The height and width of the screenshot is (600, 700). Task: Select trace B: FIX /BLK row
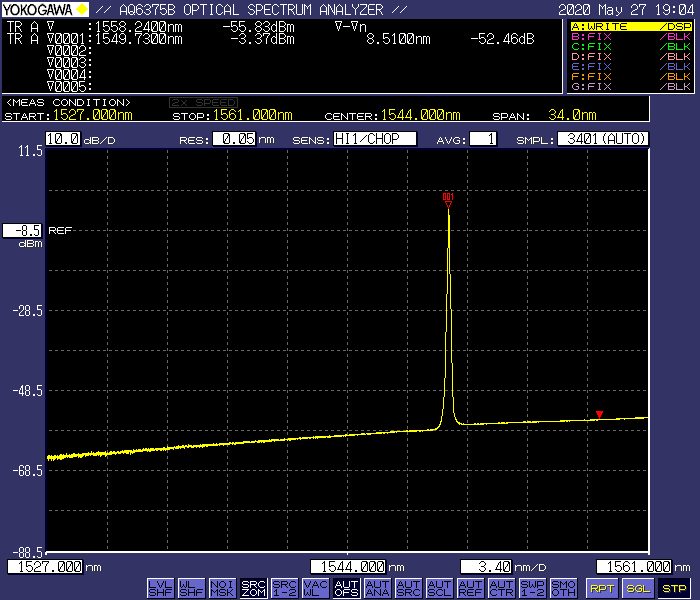click(x=630, y=36)
